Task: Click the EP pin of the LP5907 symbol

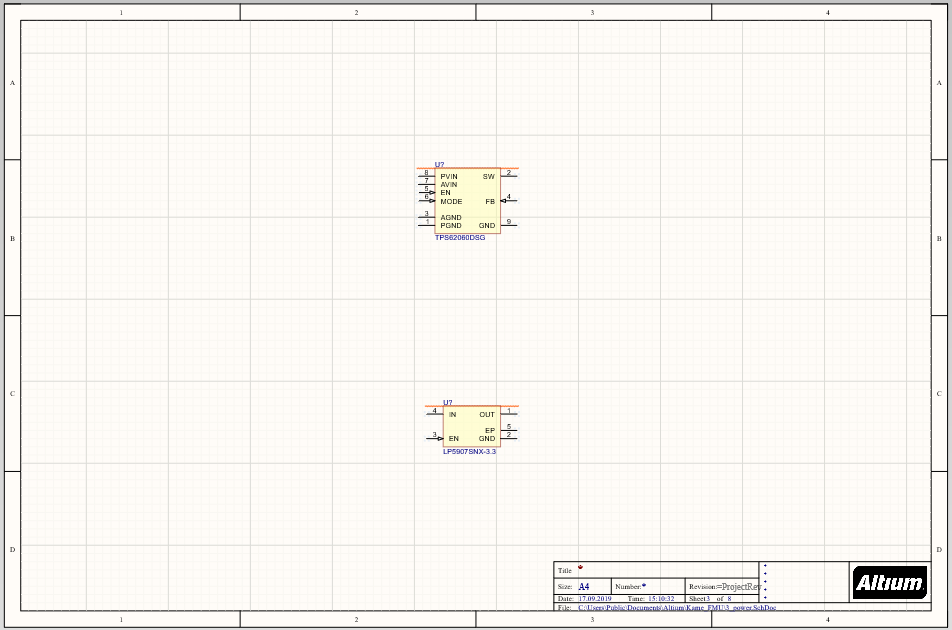Action: [509, 429]
